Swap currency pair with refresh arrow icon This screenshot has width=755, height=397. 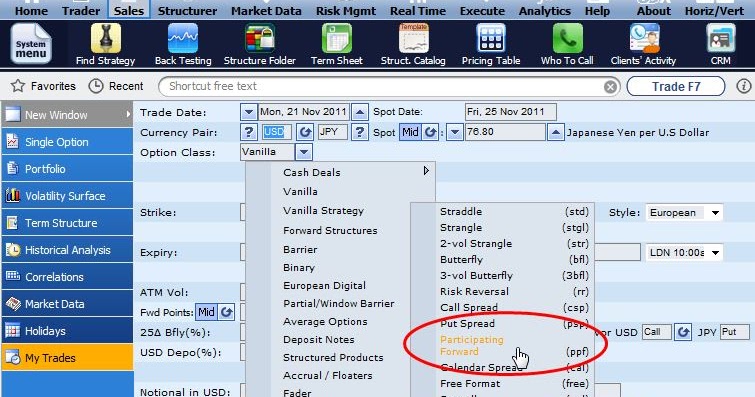point(305,132)
